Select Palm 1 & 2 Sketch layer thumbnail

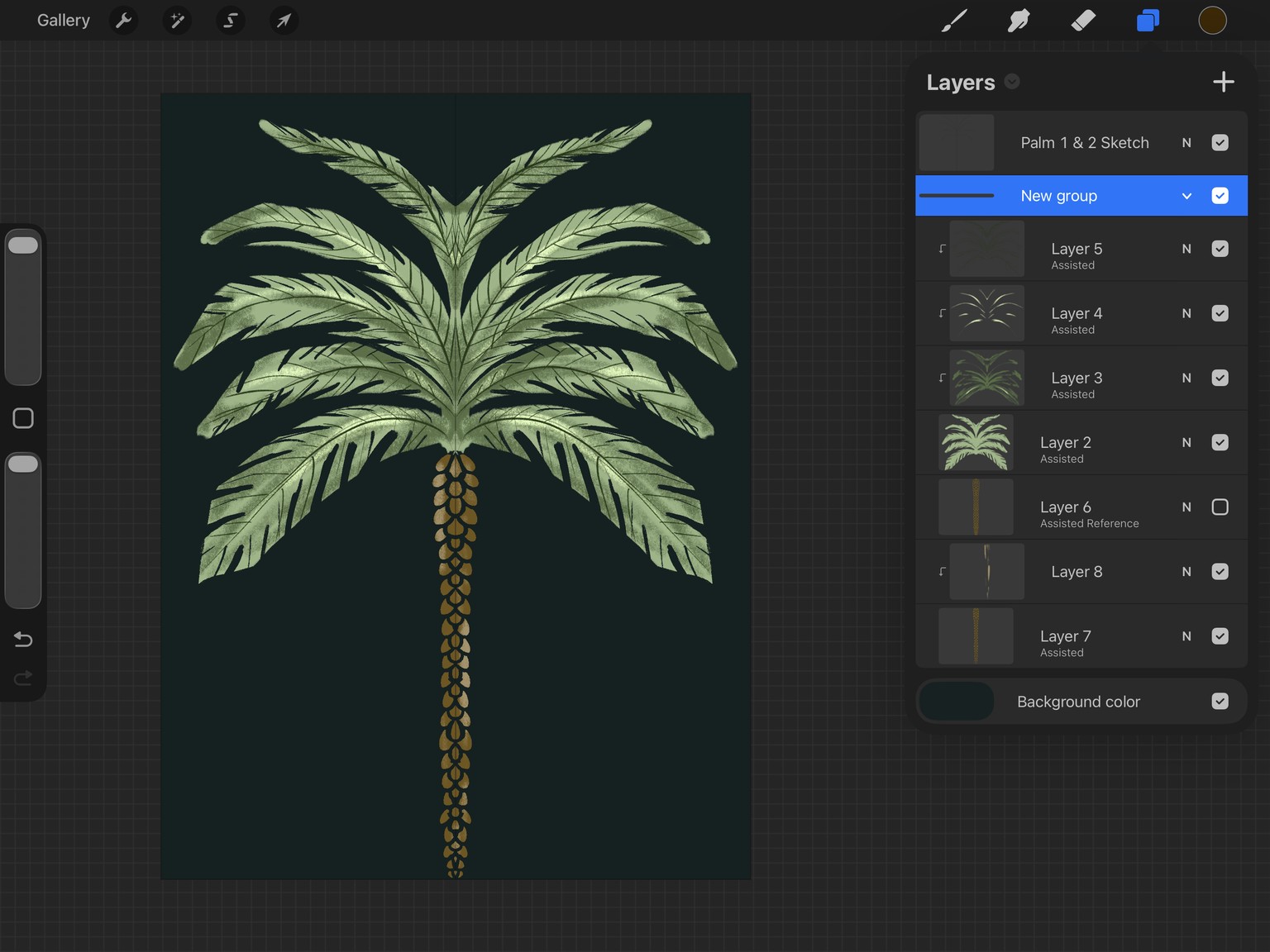[x=957, y=143]
